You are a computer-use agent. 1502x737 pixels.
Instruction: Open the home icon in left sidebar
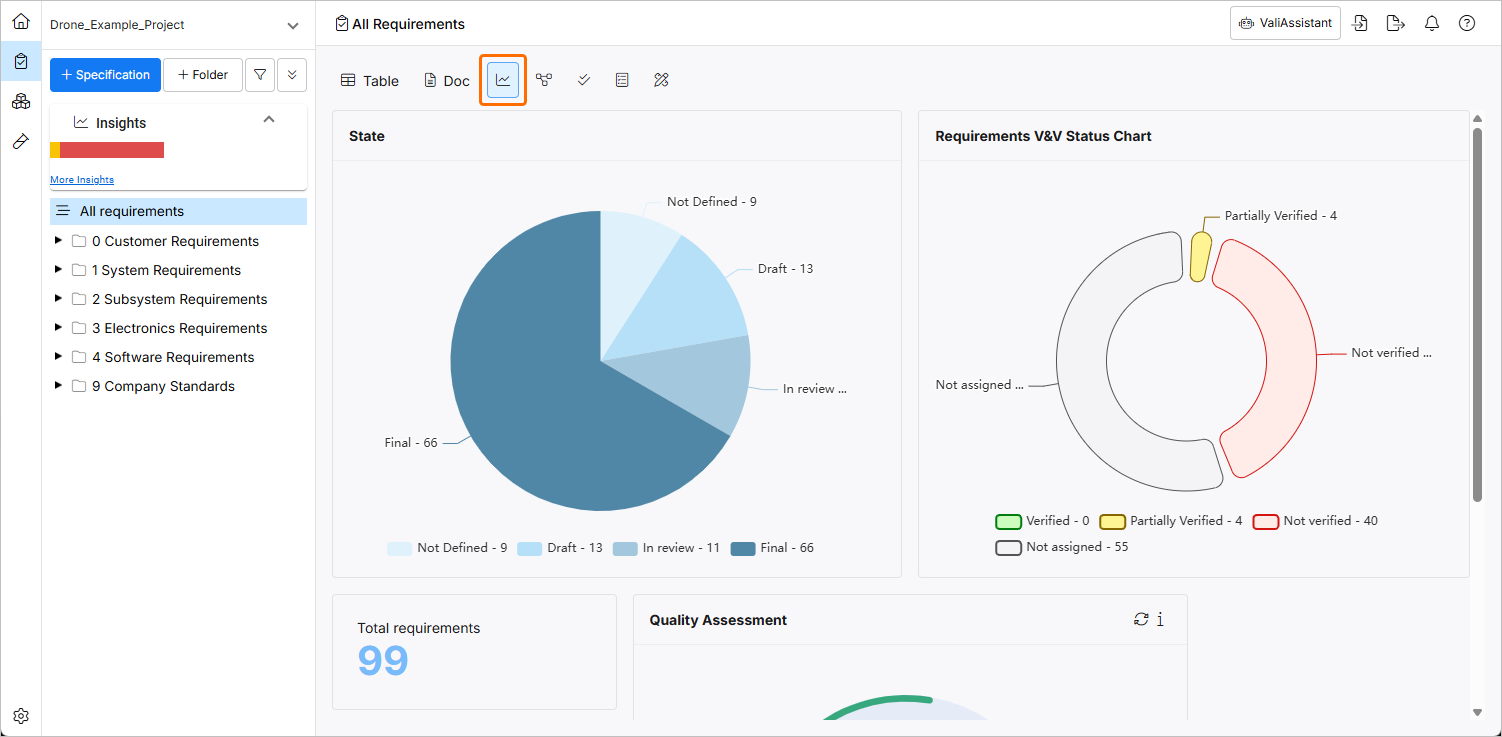coord(21,21)
